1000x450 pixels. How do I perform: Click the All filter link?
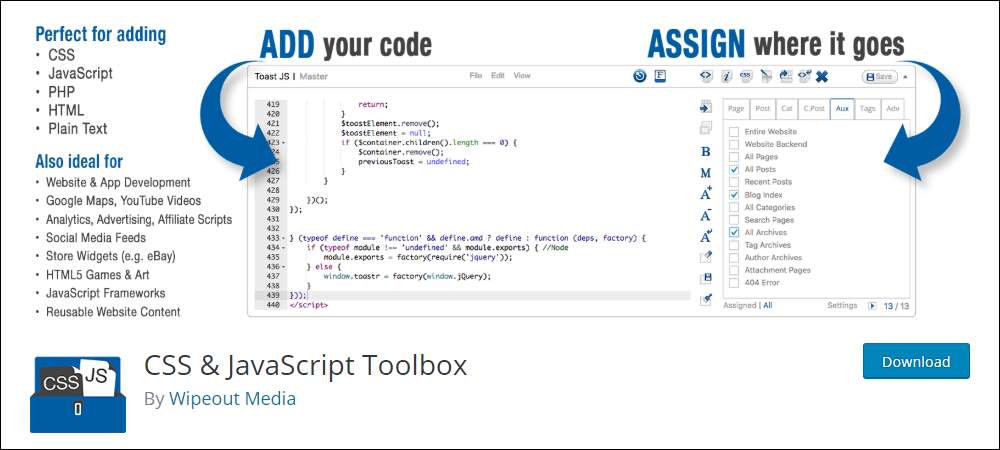[x=768, y=305]
